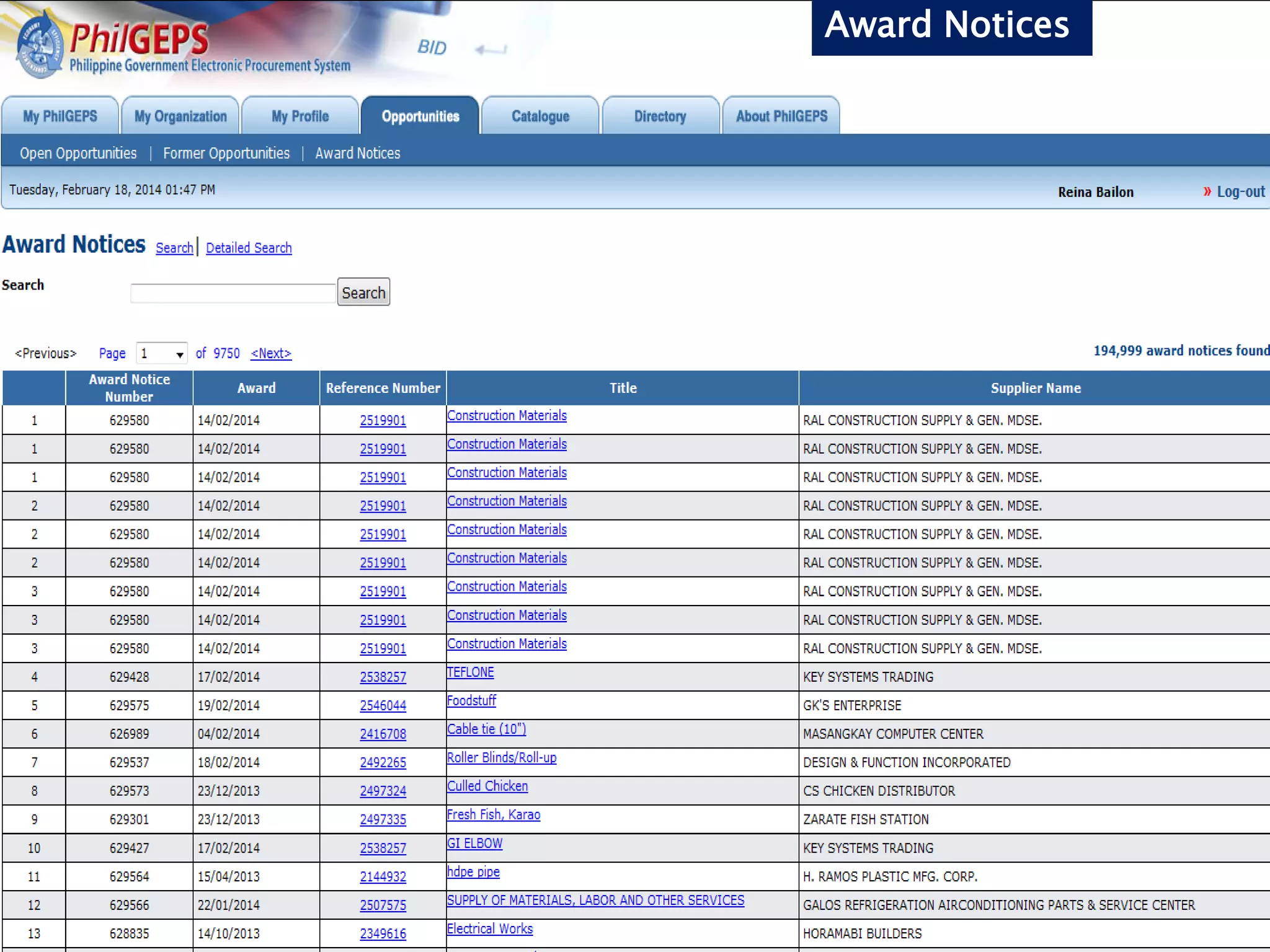Open the page number dropdown
Screen dimensions: 1270x952
[x=162, y=353]
